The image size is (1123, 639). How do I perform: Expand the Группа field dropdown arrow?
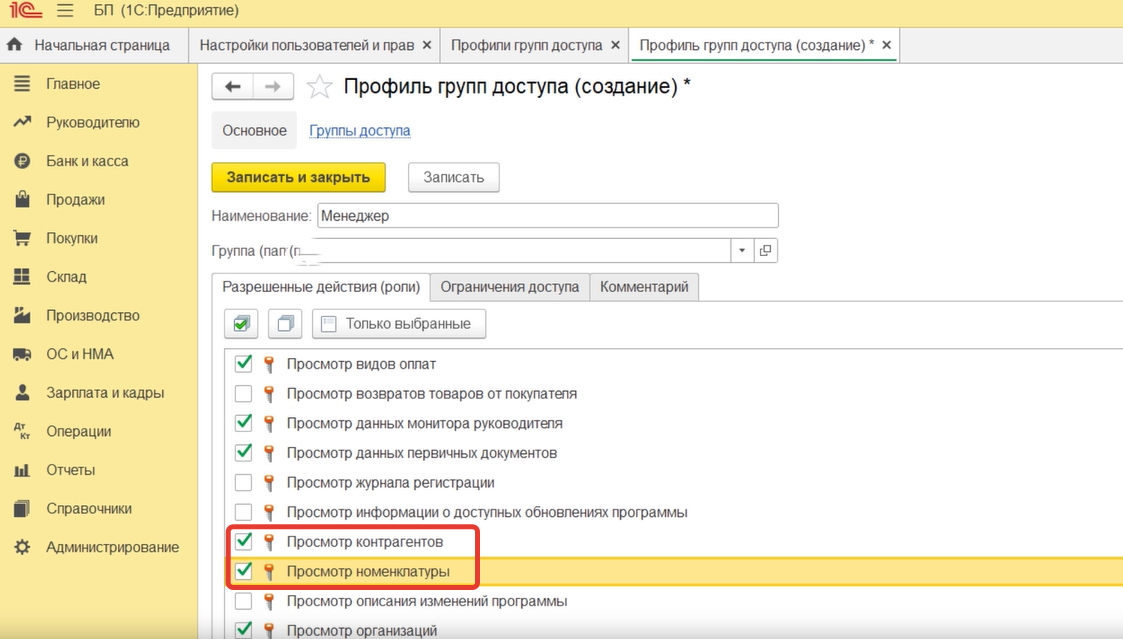(x=742, y=250)
